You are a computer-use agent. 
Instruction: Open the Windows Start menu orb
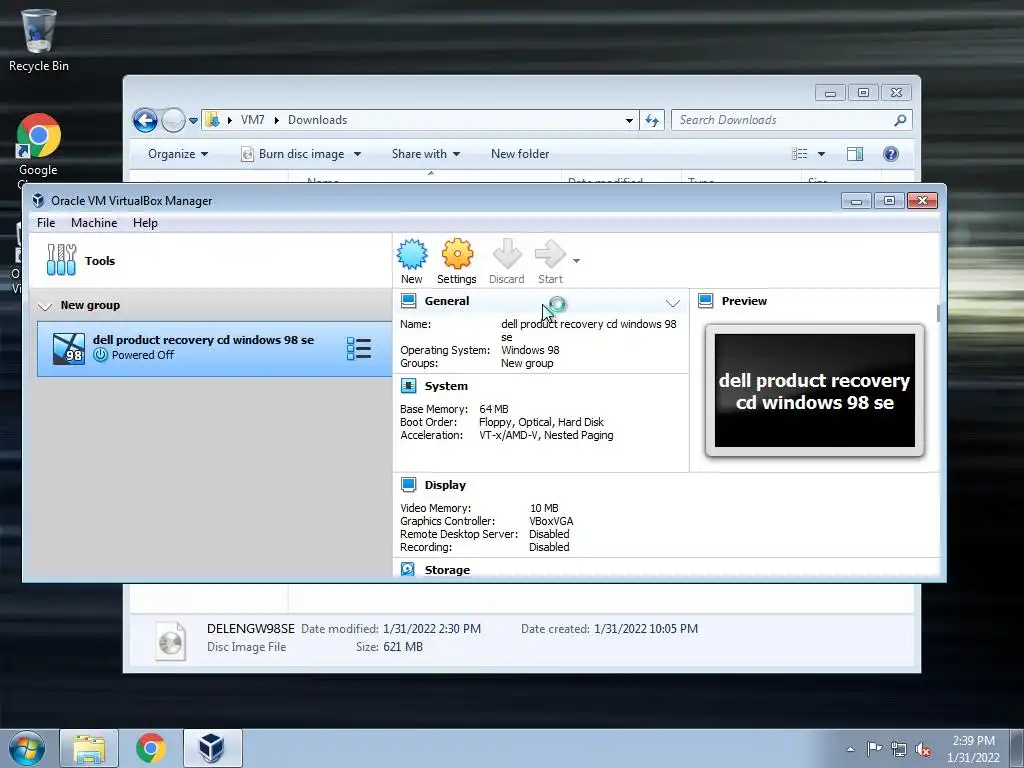(27, 748)
